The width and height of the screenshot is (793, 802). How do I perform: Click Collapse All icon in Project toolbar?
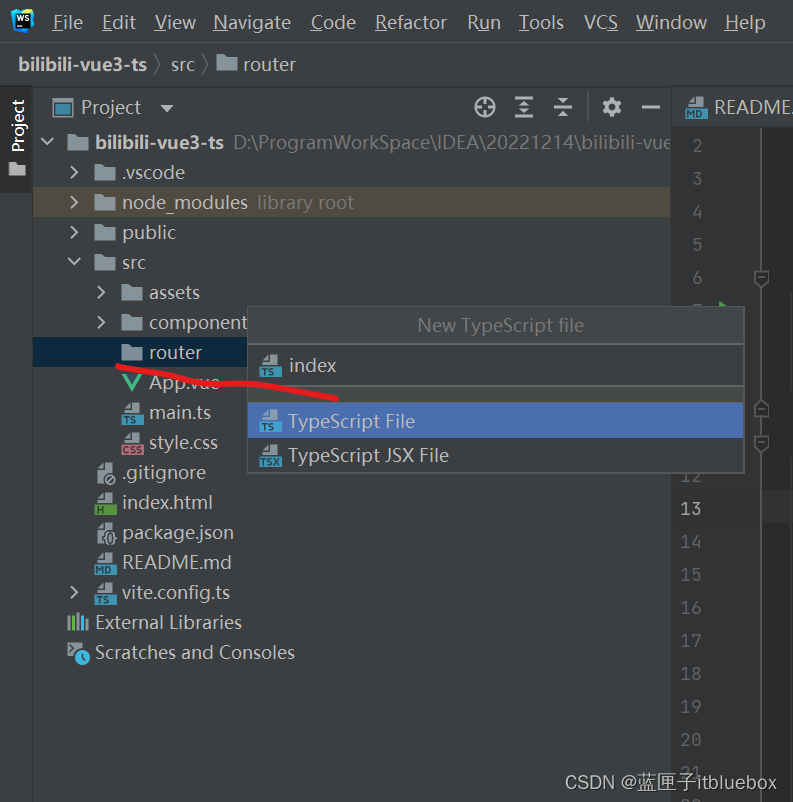[563, 107]
